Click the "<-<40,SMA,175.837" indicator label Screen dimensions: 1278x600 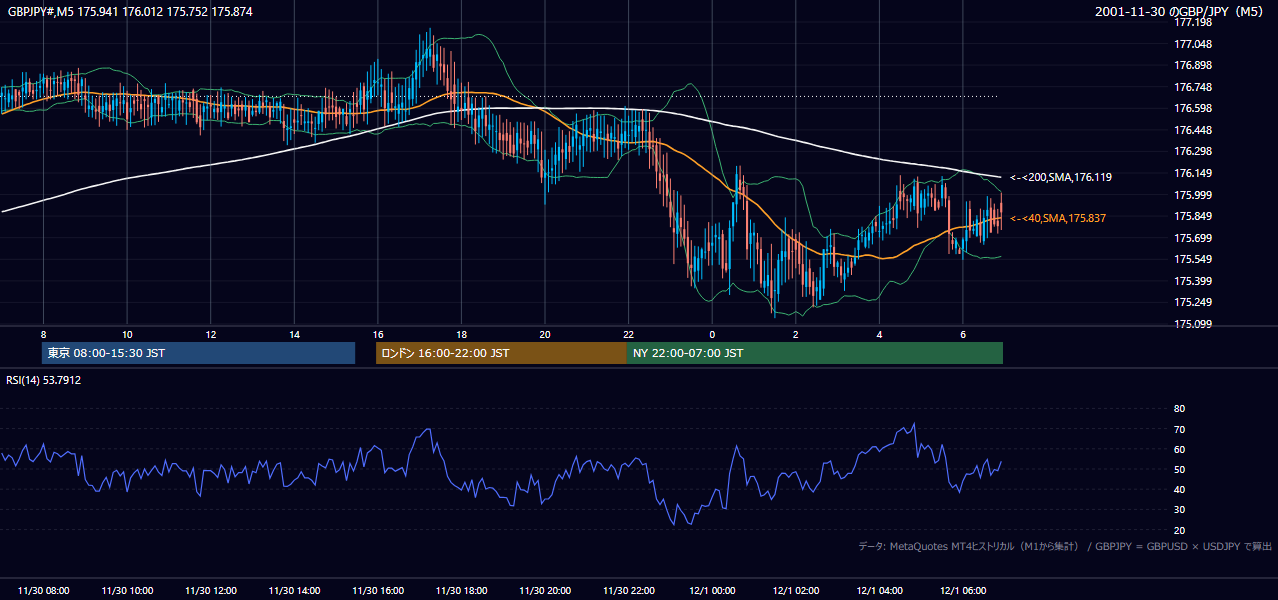[1058, 218]
